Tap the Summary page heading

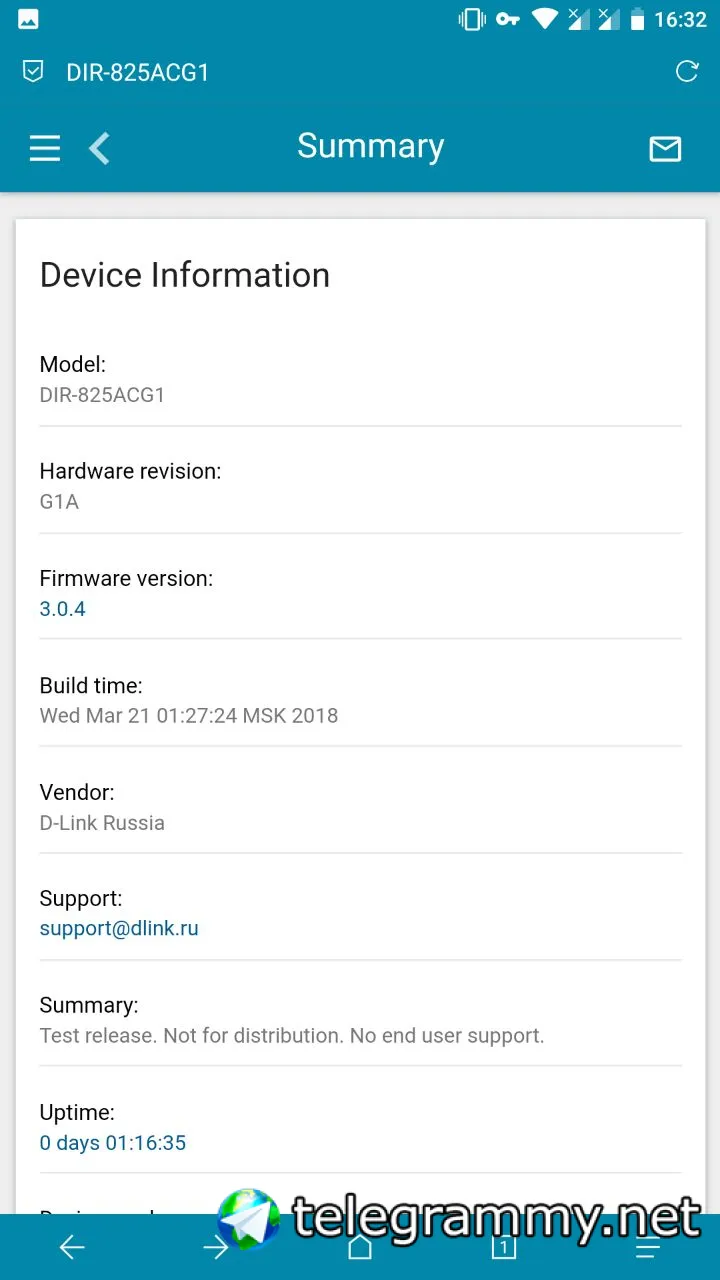coord(370,146)
